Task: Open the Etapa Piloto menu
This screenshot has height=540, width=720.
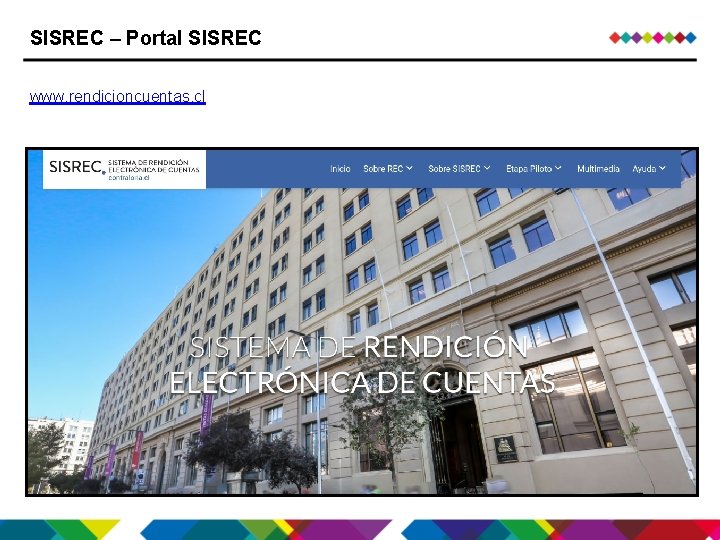Action: (x=529, y=169)
